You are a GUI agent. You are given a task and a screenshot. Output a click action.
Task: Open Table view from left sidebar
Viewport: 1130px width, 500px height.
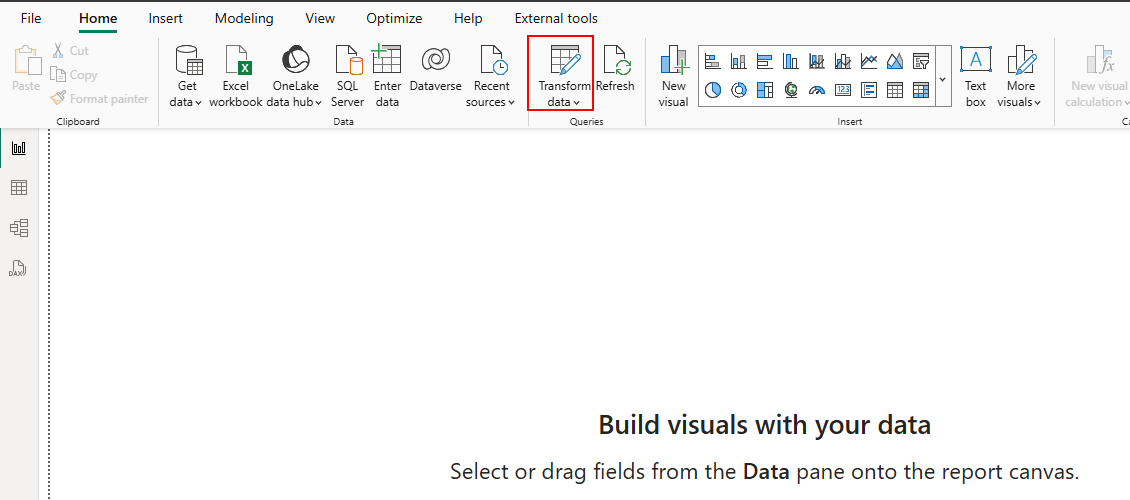(x=19, y=188)
